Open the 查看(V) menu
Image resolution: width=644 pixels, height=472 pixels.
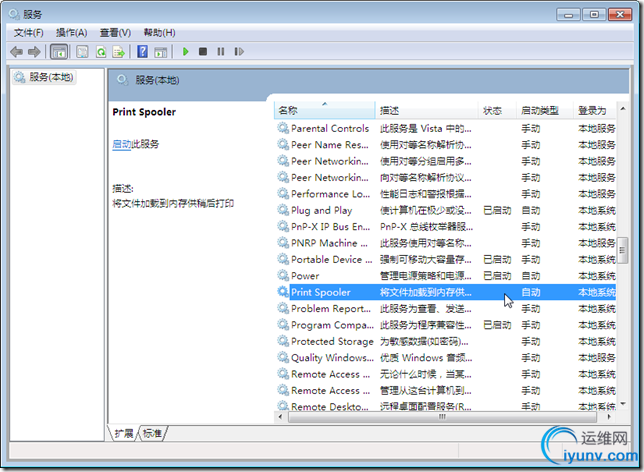(115, 32)
